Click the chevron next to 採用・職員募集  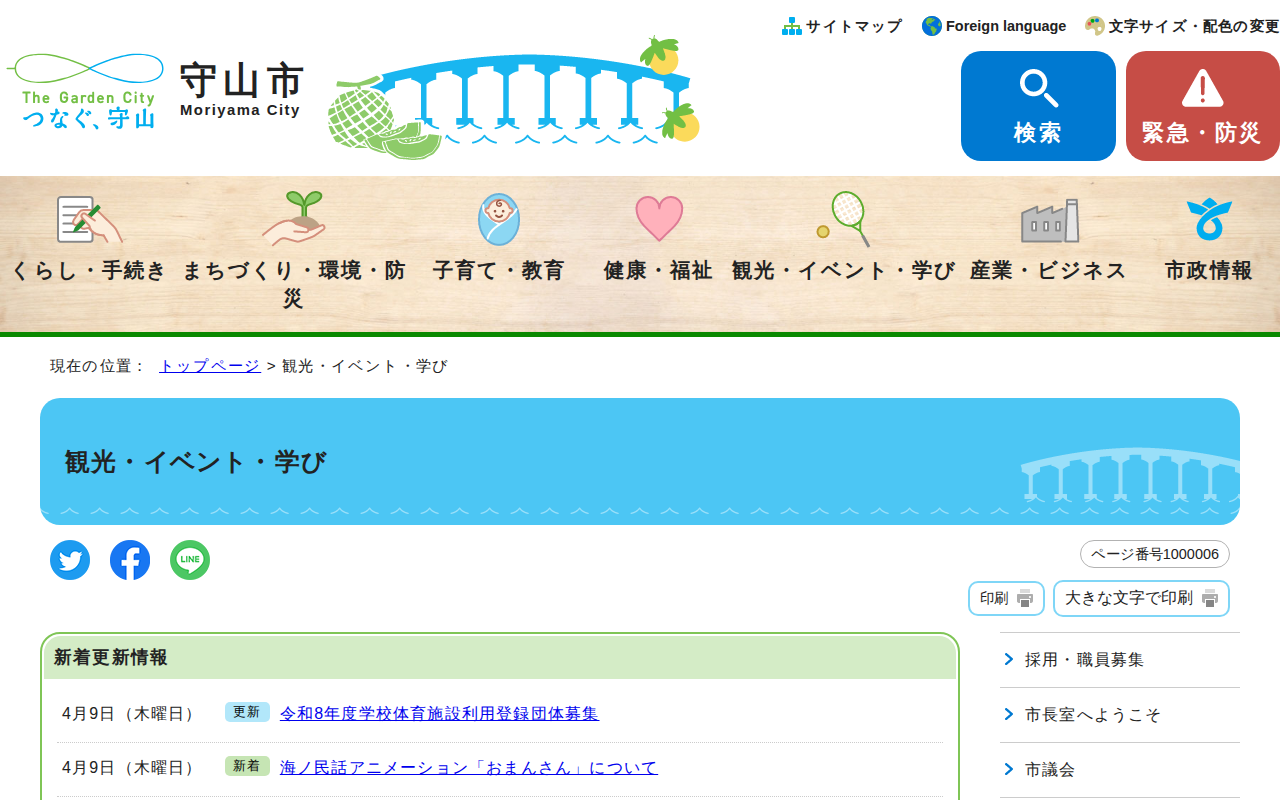tap(1009, 659)
